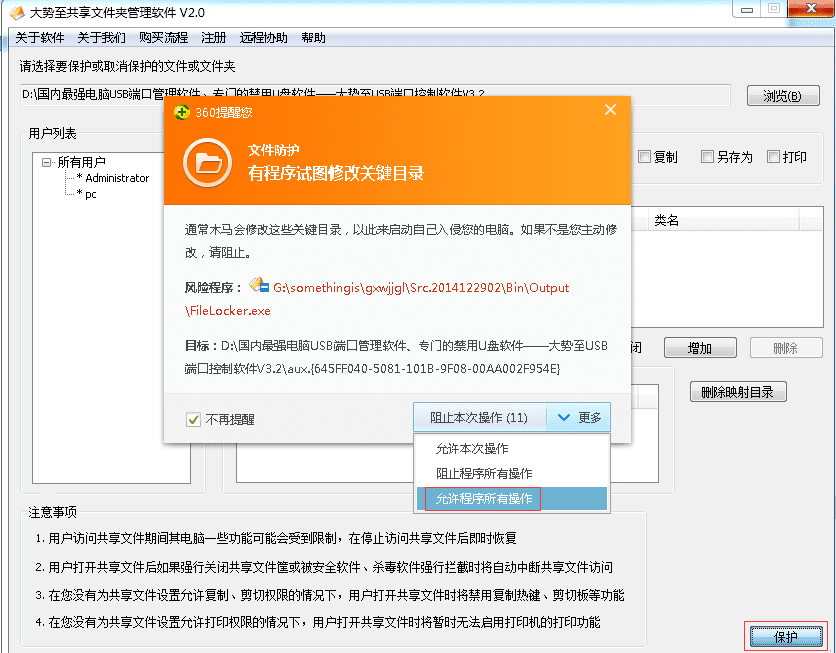Click the folder path input field
Image resolution: width=836 pixels, height=653 pixels.
tap(375, 95)
